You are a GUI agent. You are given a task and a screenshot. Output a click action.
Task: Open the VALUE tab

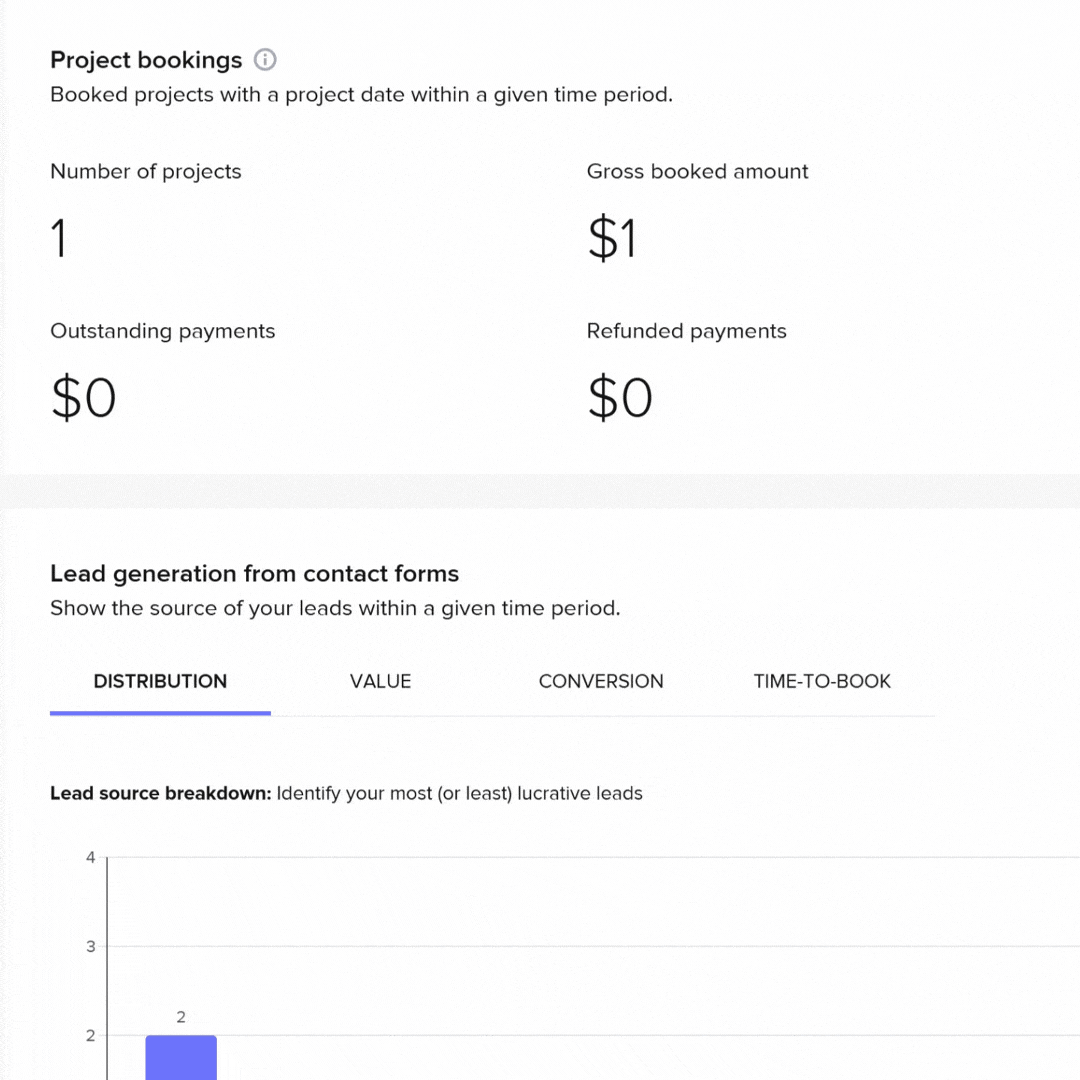click(380, 681)
